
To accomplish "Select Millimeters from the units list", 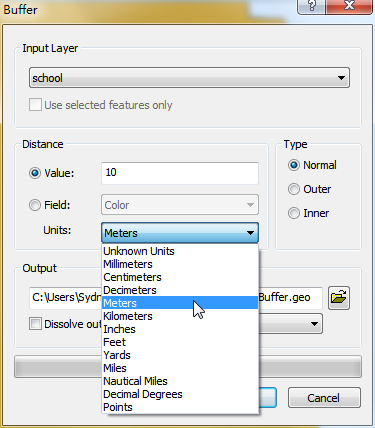I will [x=180, y=264].
